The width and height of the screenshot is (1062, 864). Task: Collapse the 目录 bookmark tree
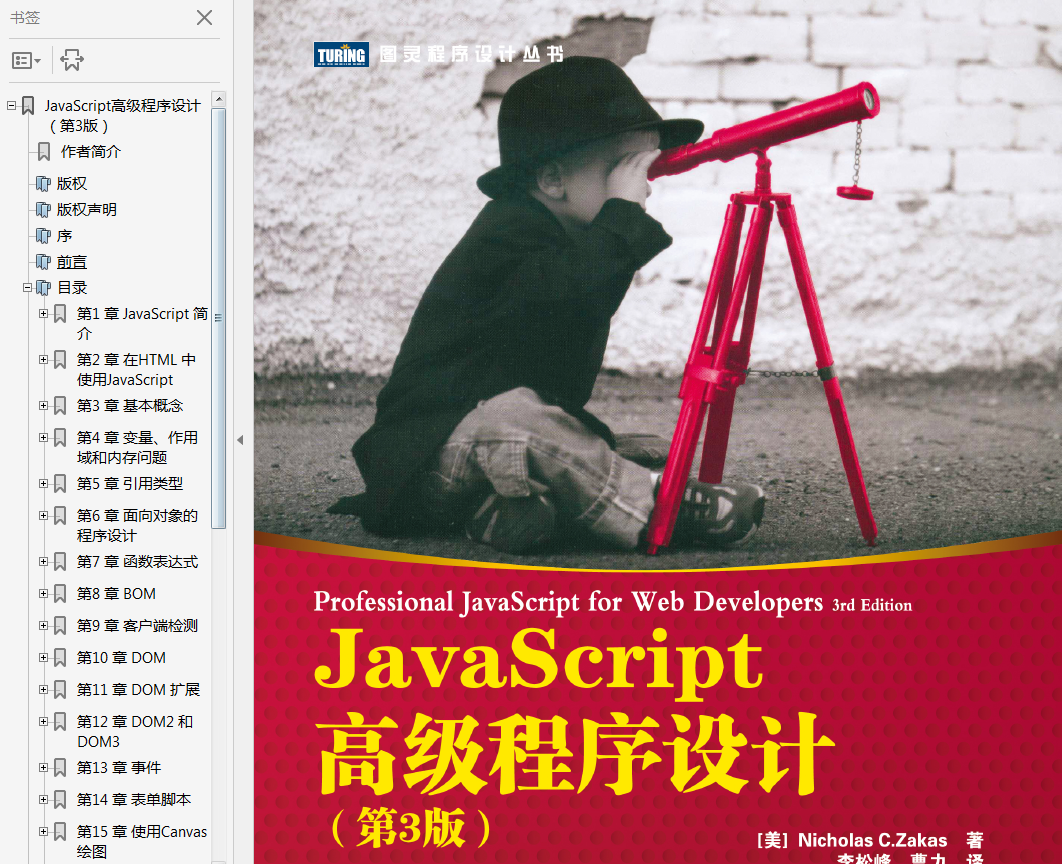tap(28, 288)
